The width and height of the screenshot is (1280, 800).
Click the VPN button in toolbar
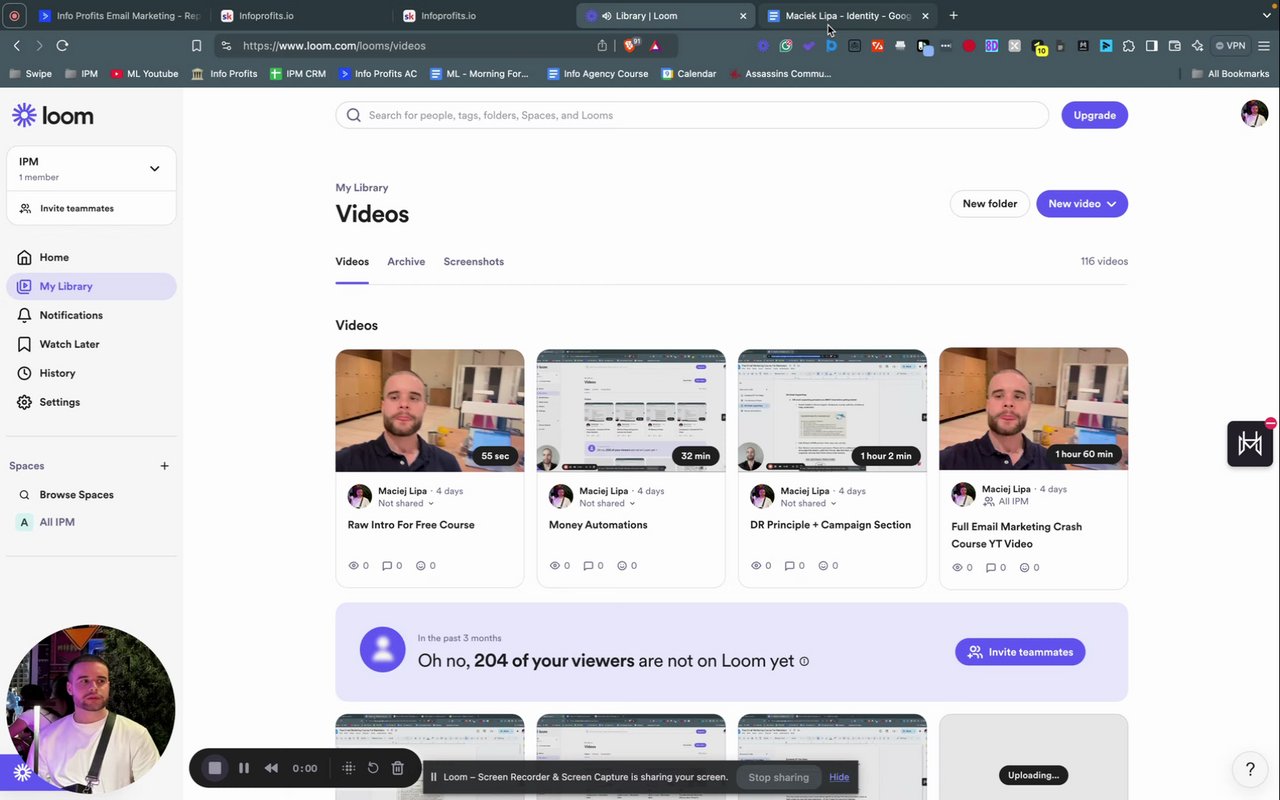click(x=1230, y=46)
